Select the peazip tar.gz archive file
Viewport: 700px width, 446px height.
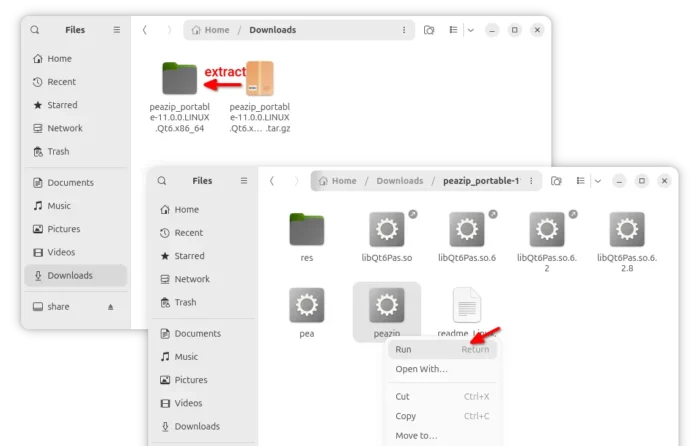[259, 80]
